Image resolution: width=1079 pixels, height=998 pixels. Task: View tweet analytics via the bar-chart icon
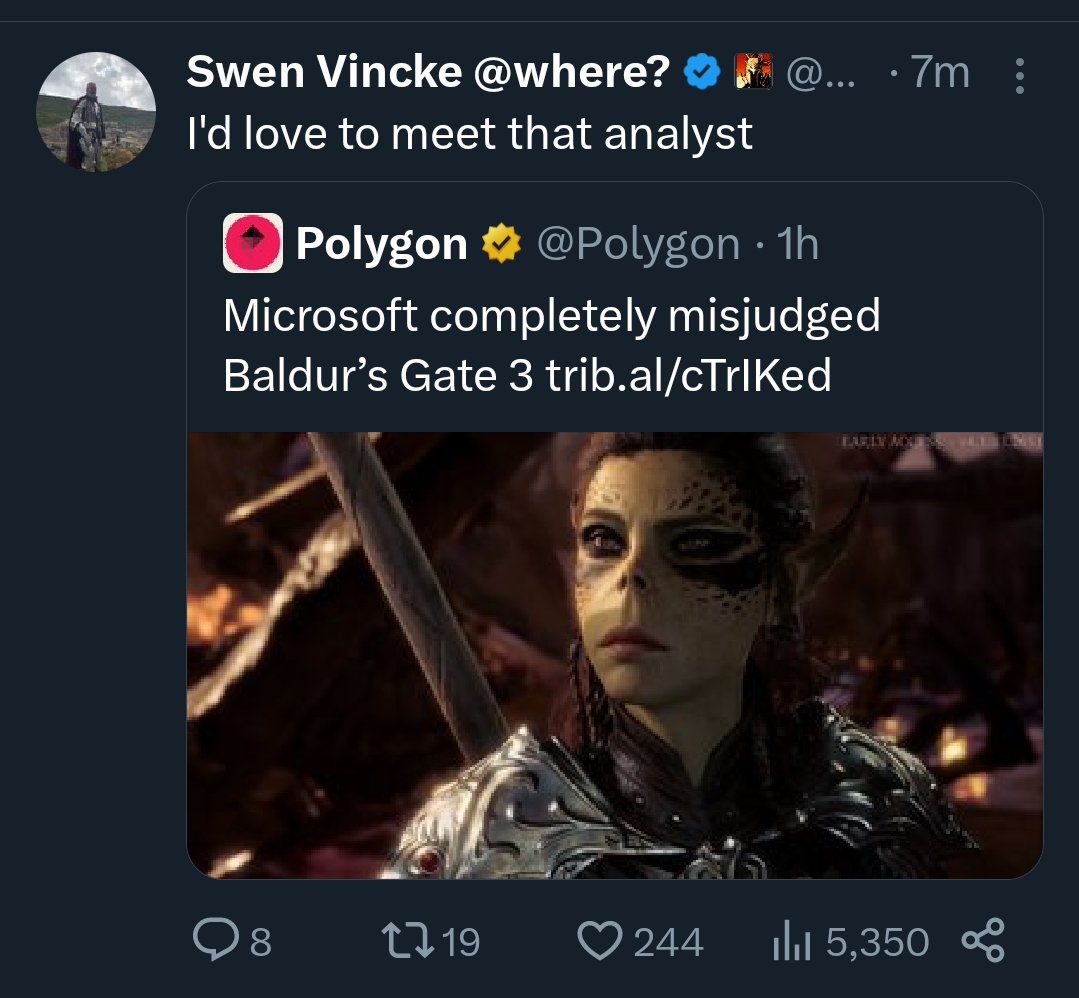click(x=789, y=941)
